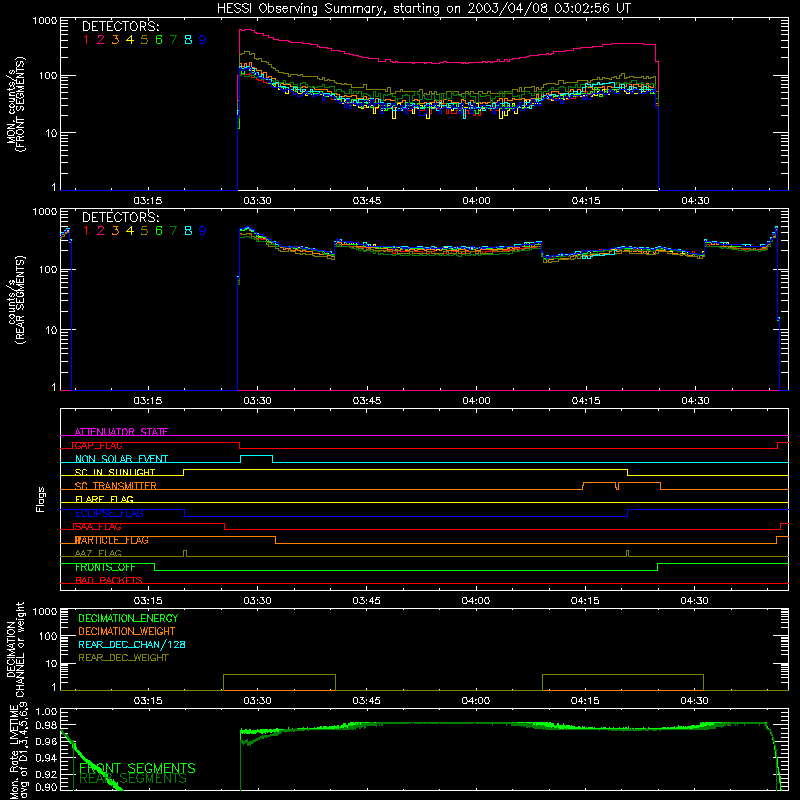Click the SC_IN_SUNLIGHT flag label
800x800 pixels.
[x=115, y=472]
